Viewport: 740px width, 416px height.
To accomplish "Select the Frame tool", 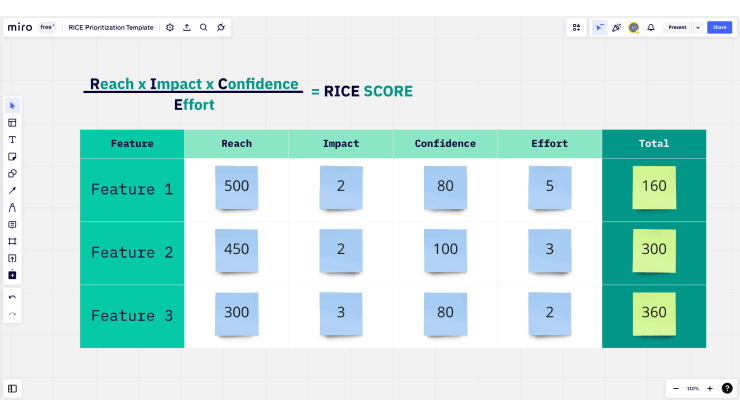I will pyautogui.click(x=13, y=241).
